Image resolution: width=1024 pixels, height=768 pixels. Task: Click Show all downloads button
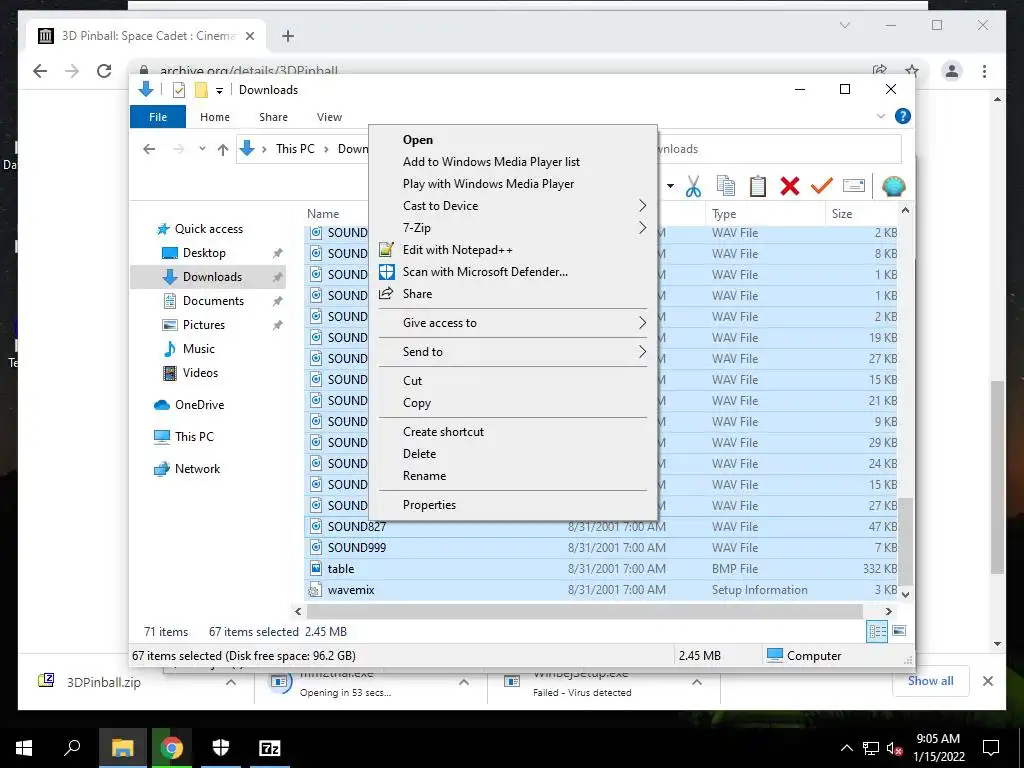tap(931, 681)
